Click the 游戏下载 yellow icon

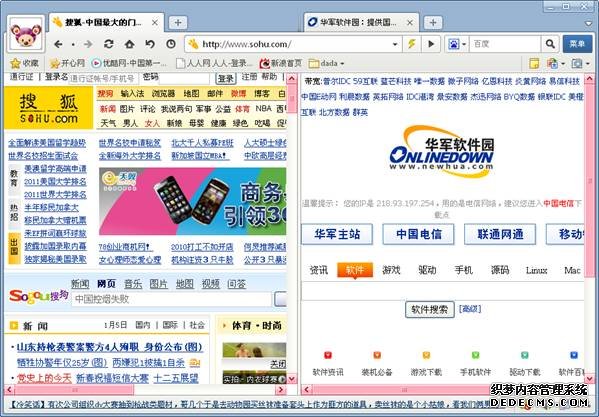(x=426, y=356)
